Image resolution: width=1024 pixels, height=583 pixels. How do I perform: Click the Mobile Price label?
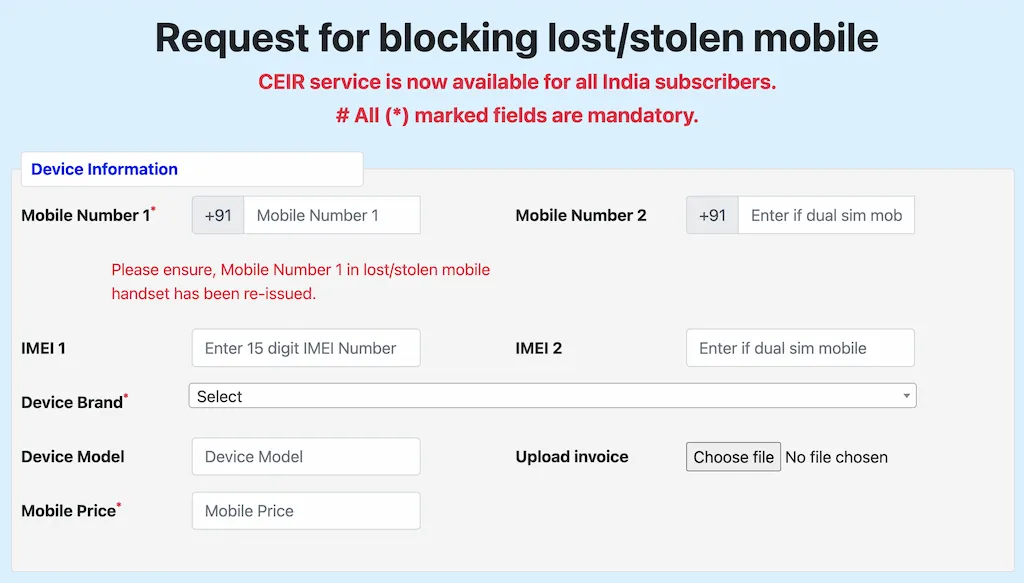coord(68,510)
